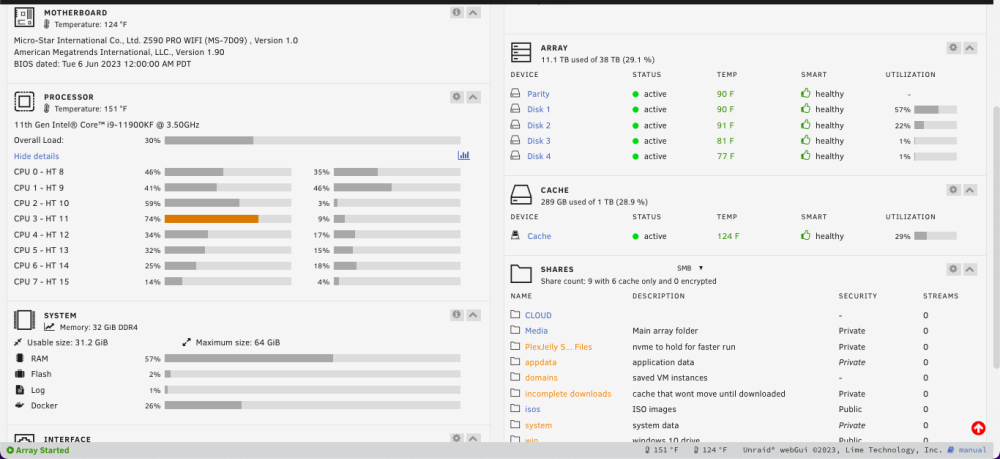Click the appdata folder icon

pos(515,361)
